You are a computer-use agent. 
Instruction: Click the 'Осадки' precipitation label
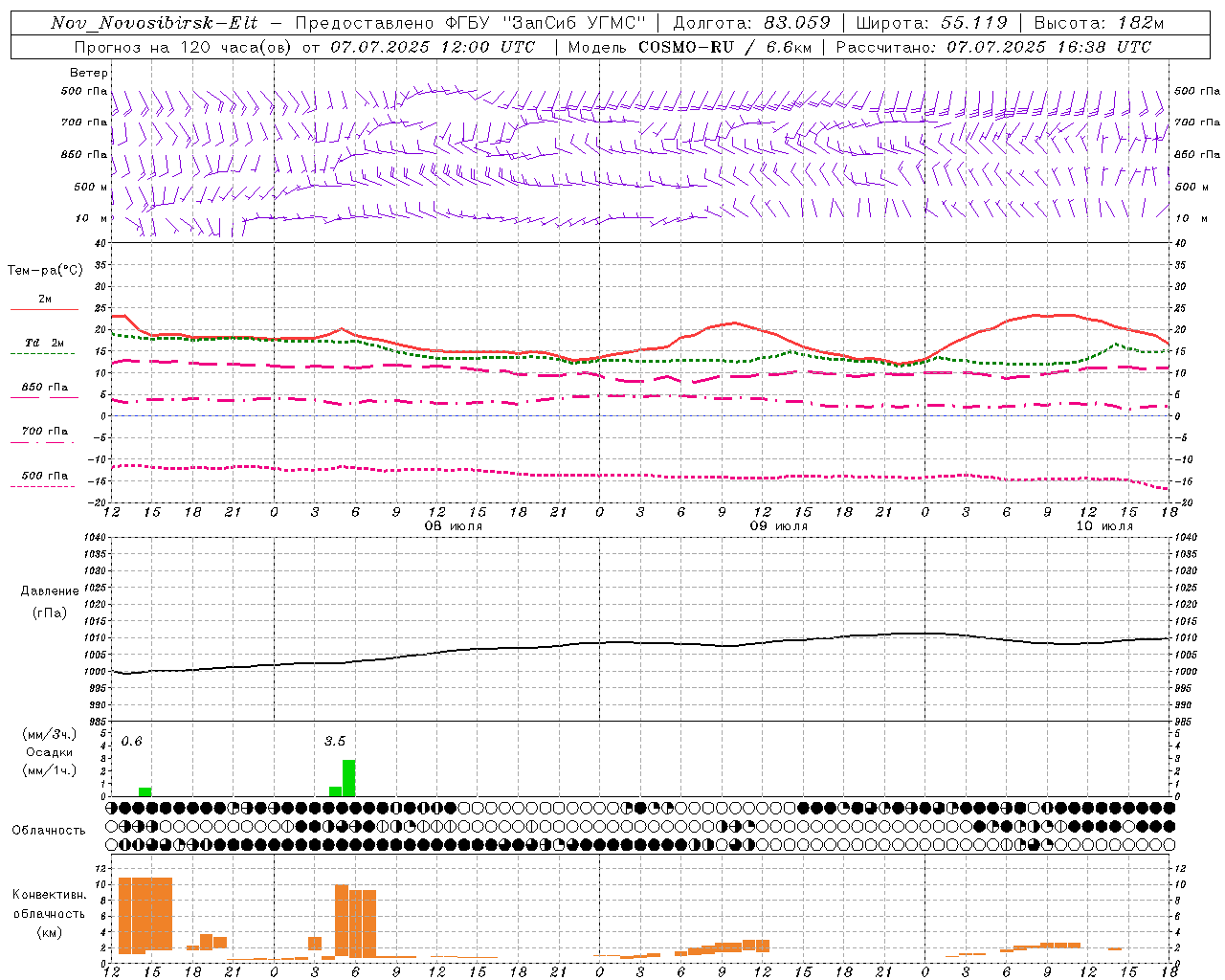tap(50, 752)
